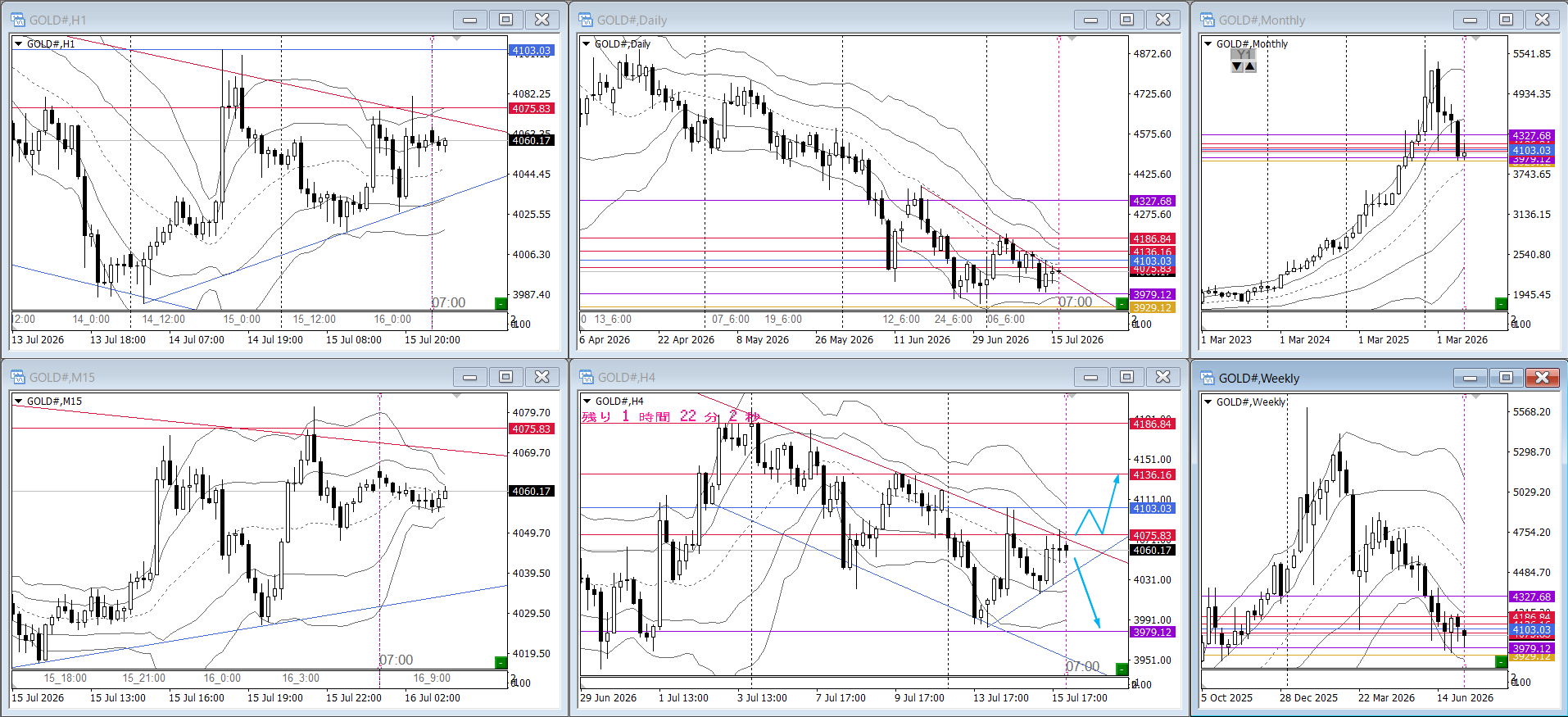Click the GOLD#,M15 window title text
1568x717 pixels.
(x=62, y=377)
